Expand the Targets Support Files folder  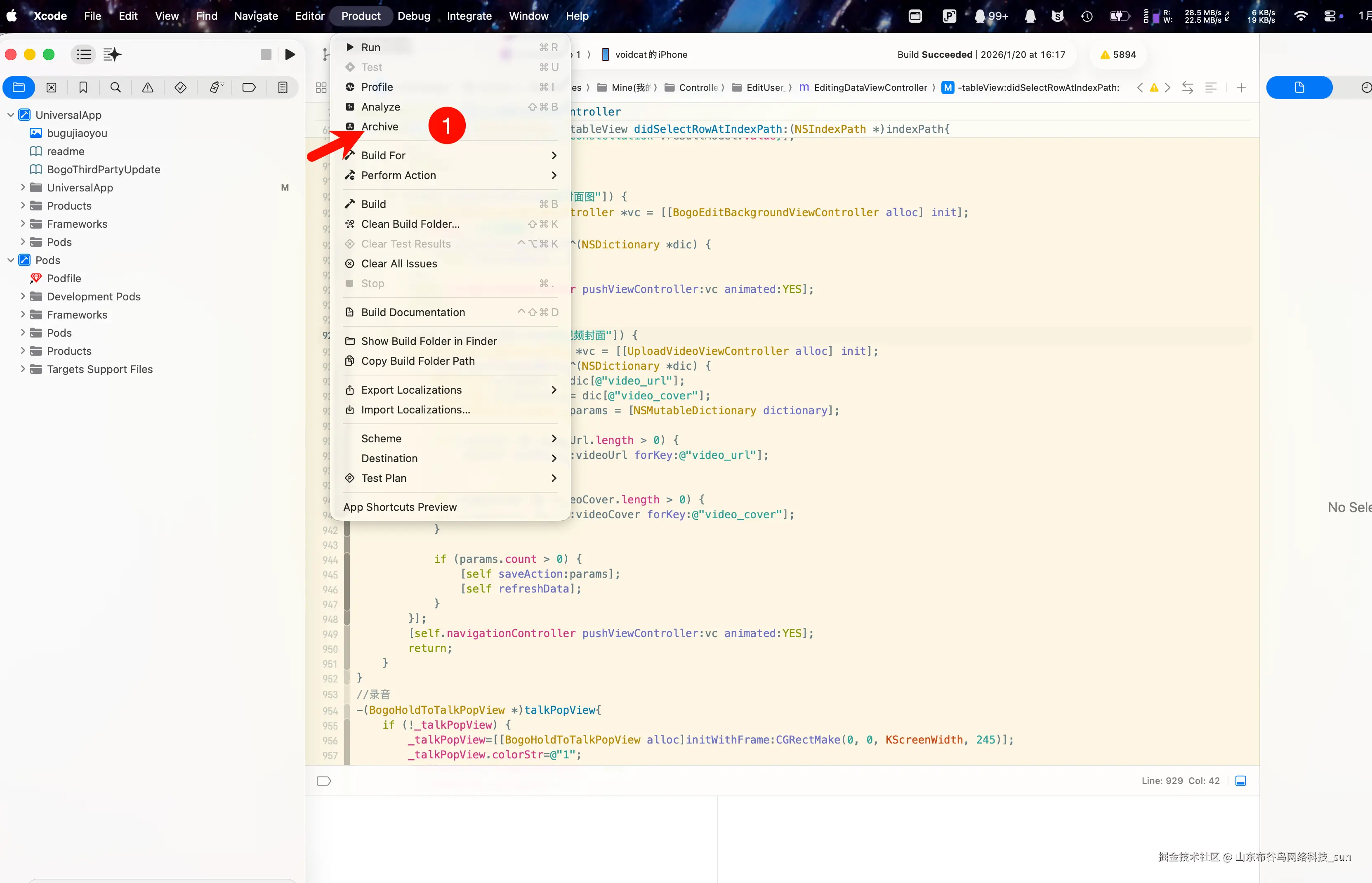coord(23,369)
